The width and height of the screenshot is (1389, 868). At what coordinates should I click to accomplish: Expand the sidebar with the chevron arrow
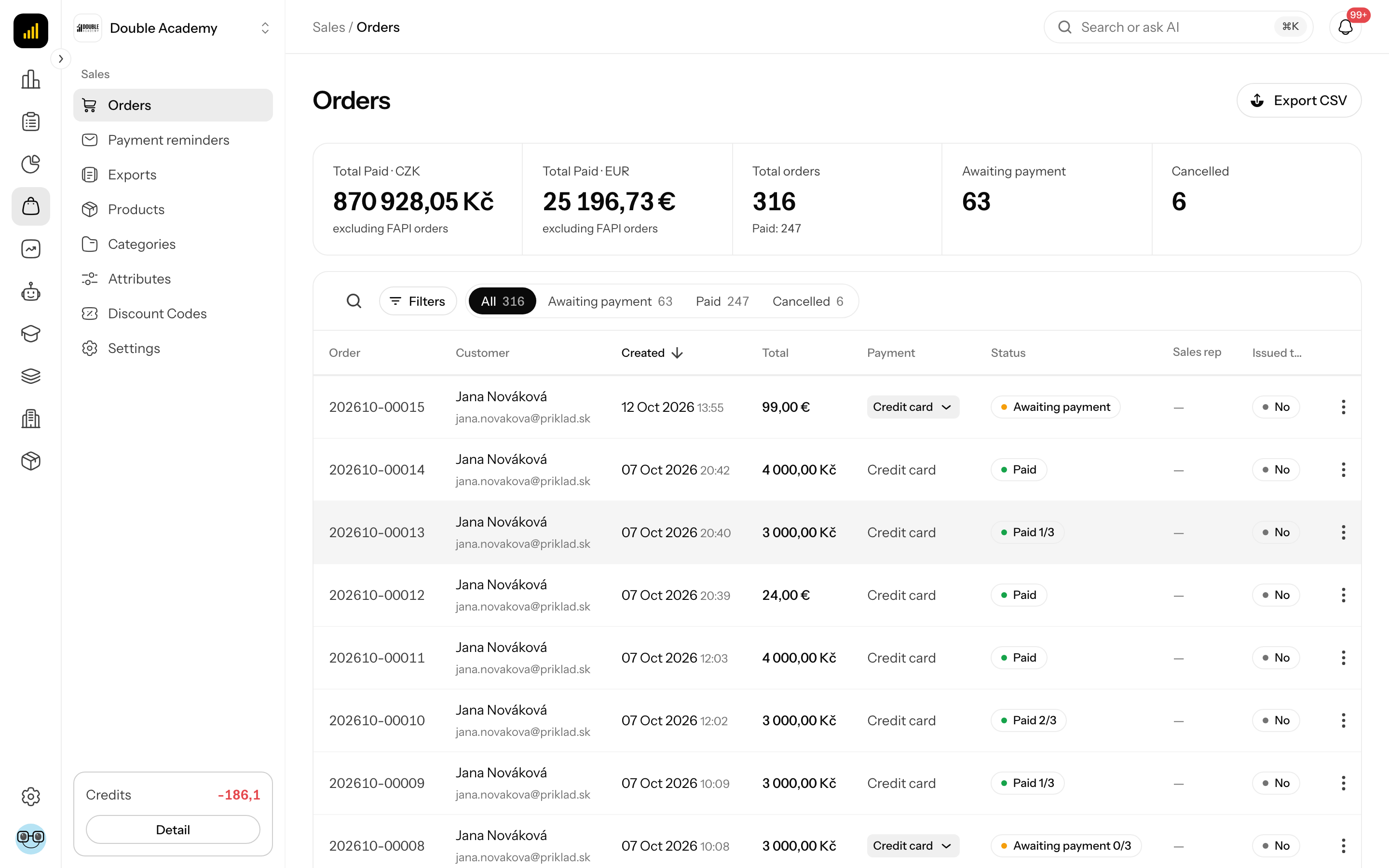(x=61, y=58)
